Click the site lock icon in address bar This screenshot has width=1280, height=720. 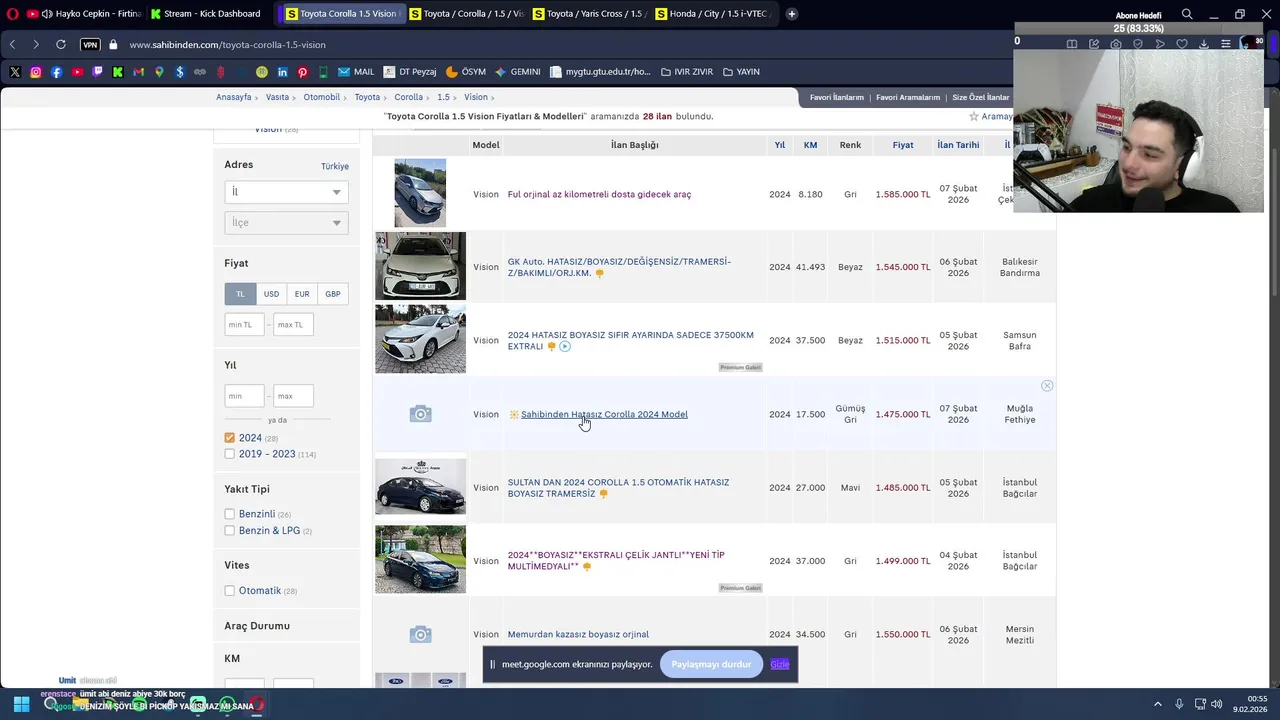[x=113, y=44]
